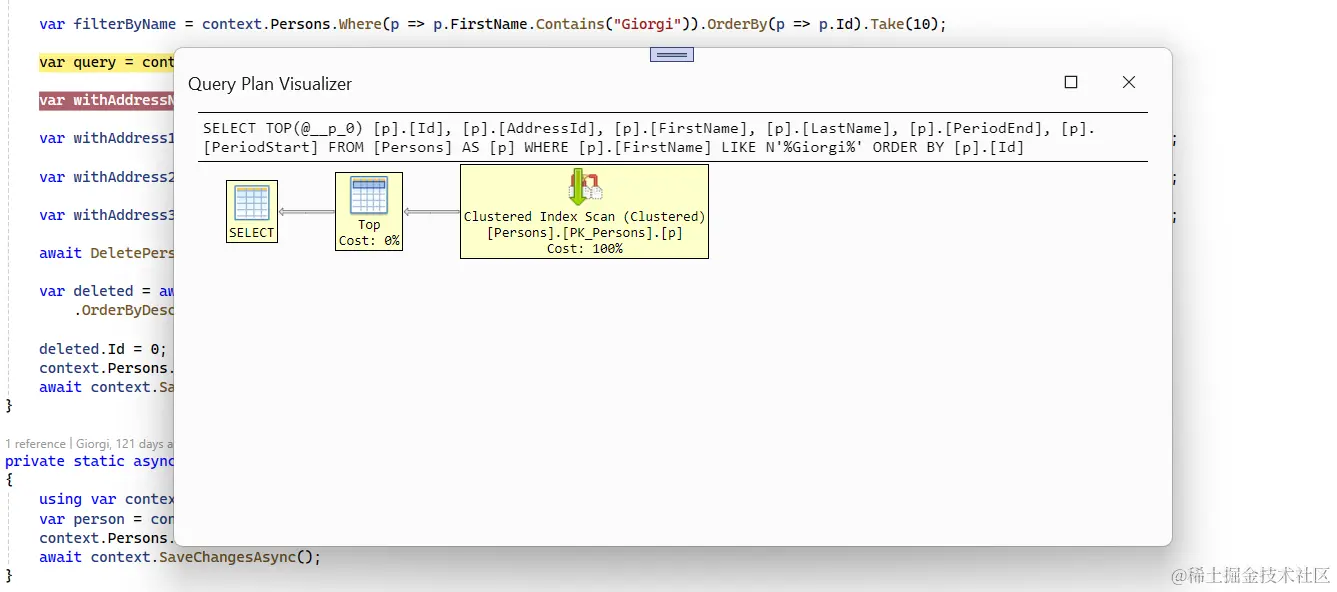Close the Query Plan Visualizer dialog
1337x592 pixels.
(x=1129, y=83)
